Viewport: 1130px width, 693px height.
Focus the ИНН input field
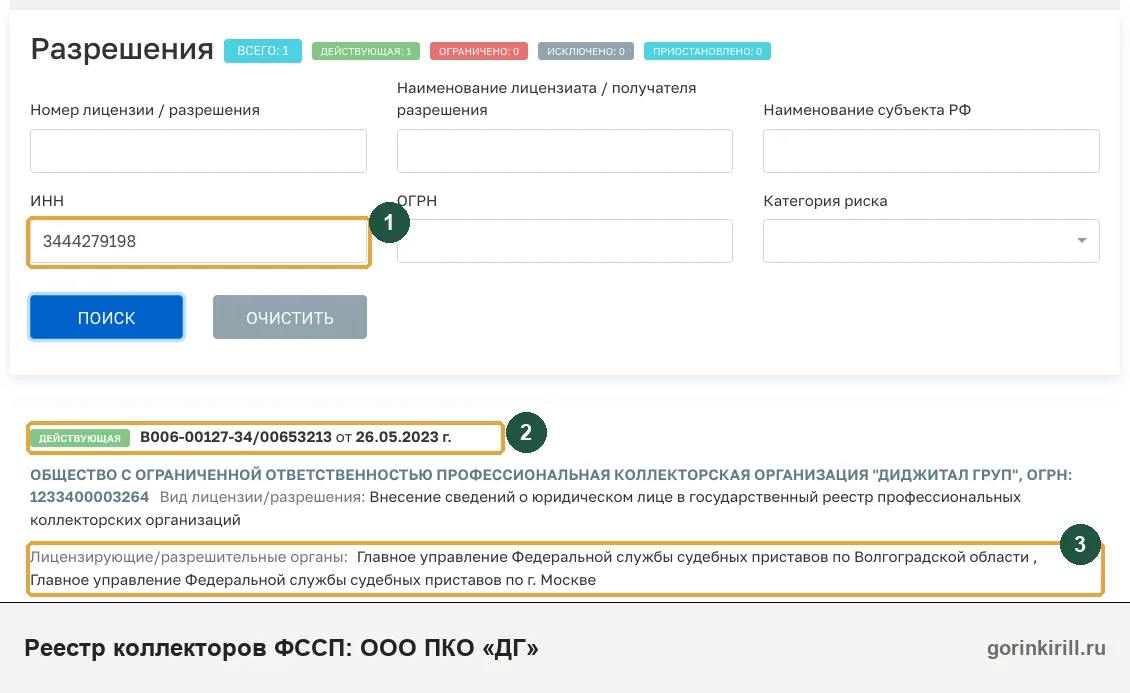point(198,241)
